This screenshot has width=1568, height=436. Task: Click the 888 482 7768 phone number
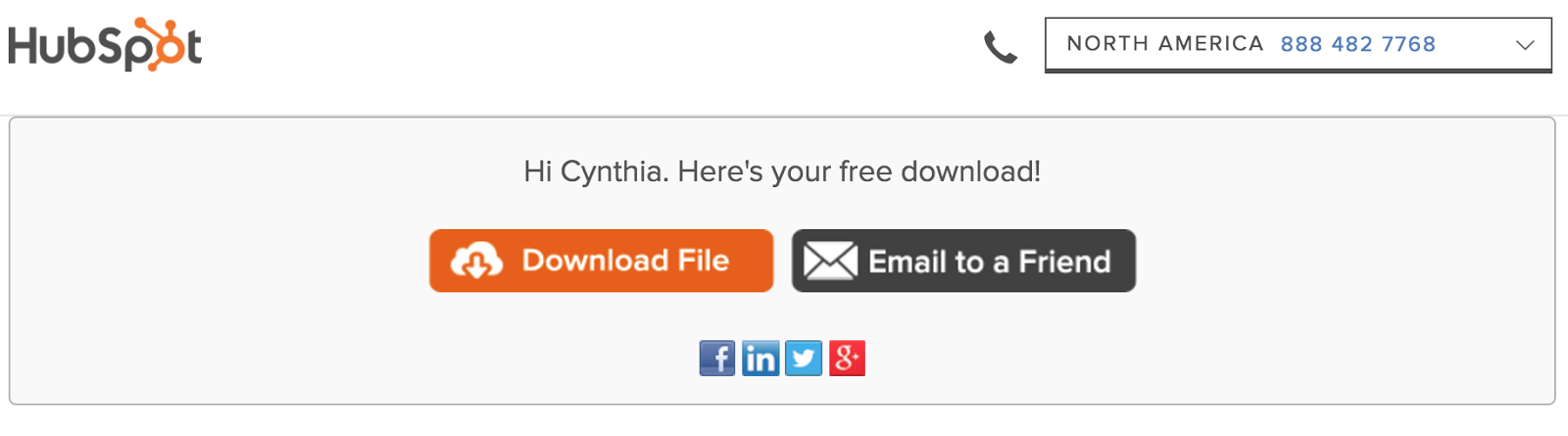click(x=1357, y=44)
